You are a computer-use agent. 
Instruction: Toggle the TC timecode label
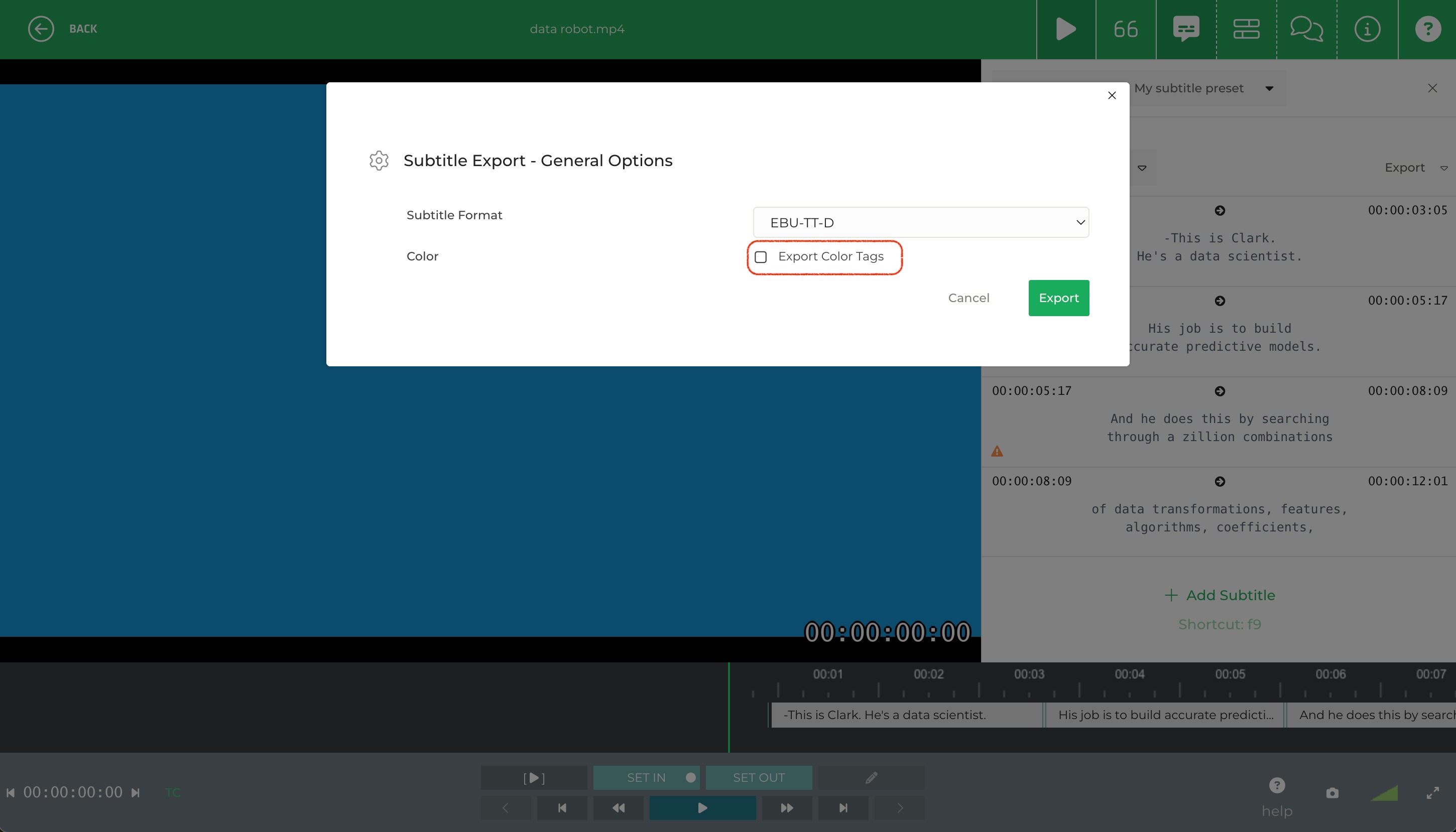pos(173,792)
